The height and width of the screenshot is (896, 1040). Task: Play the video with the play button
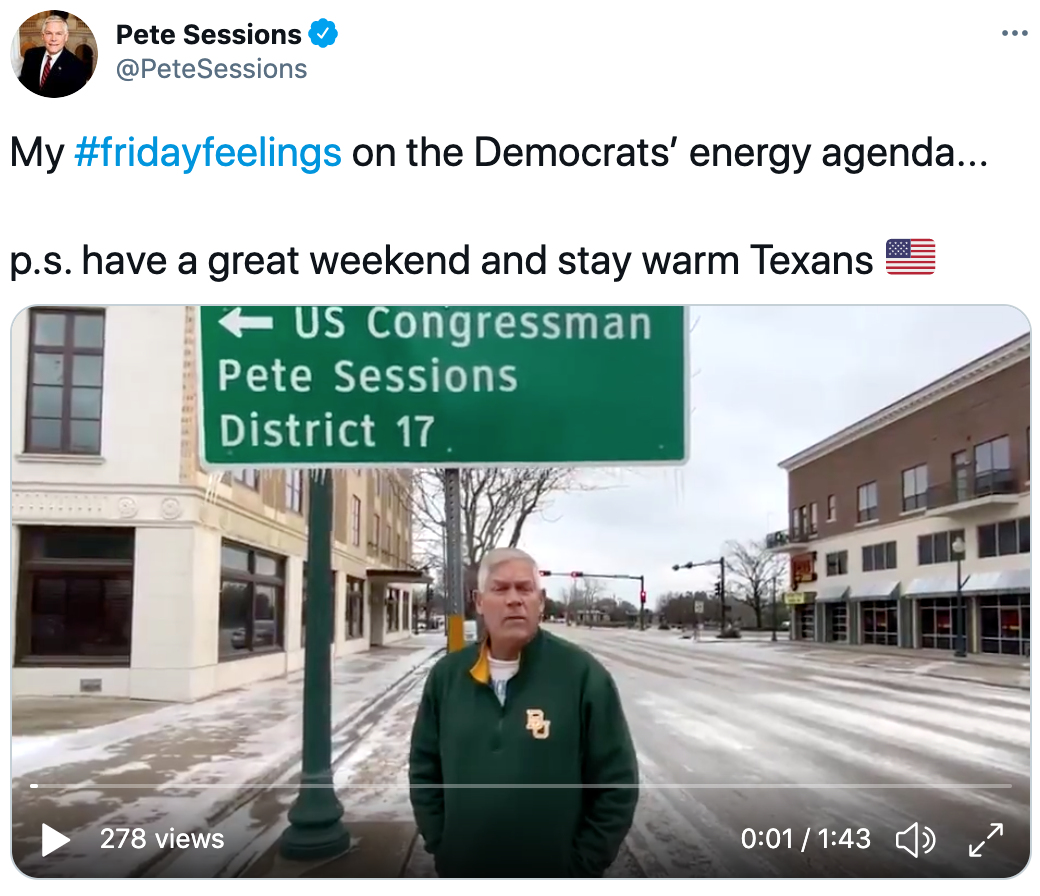tap(55, 840)
